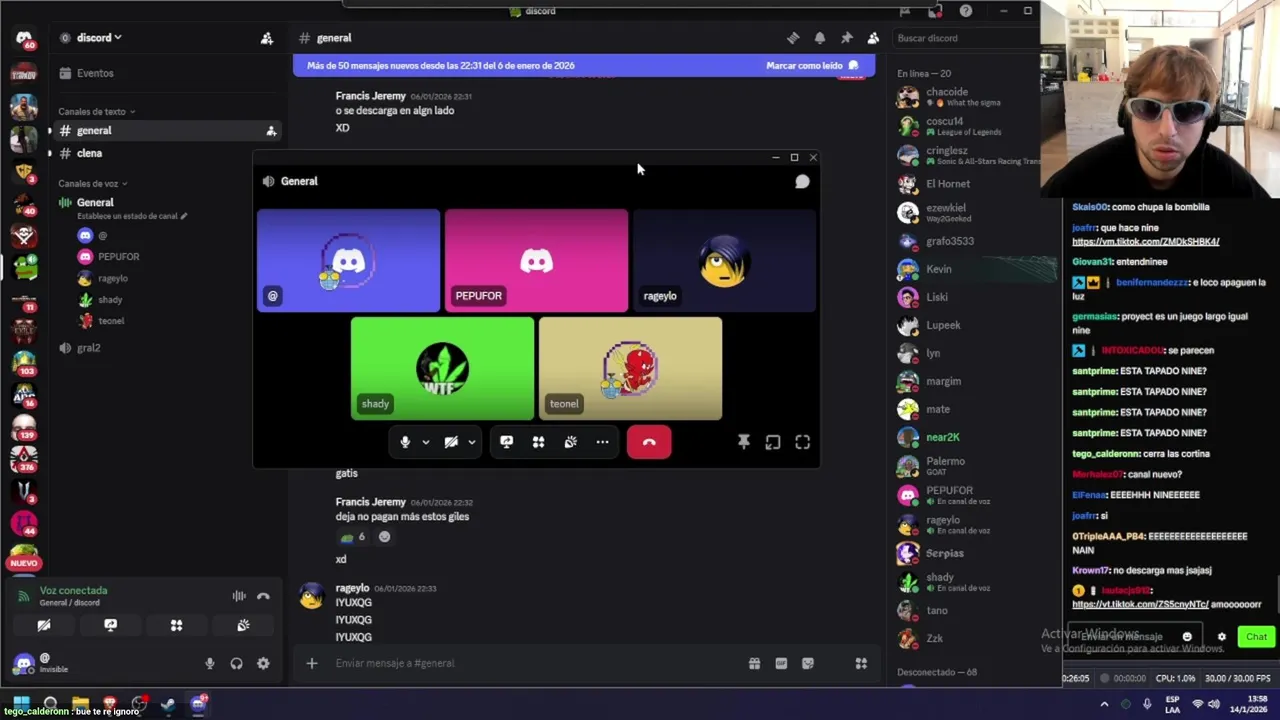Open threads icon in channel header
1280x720 pixels.
point(793,38)
